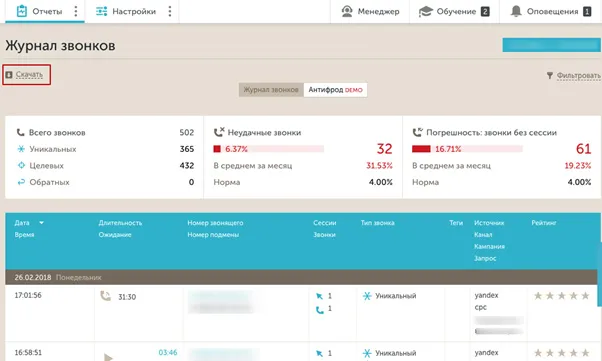
Task: Click the Фильтровать filter link
Action: (x=579, y=75)
